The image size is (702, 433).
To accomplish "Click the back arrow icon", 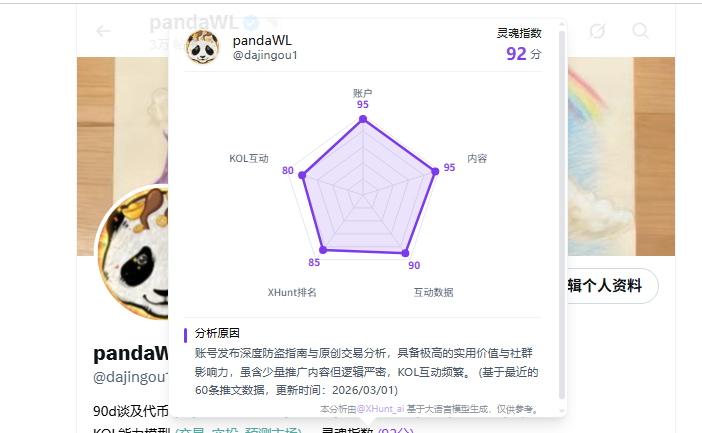I will 103,31.
